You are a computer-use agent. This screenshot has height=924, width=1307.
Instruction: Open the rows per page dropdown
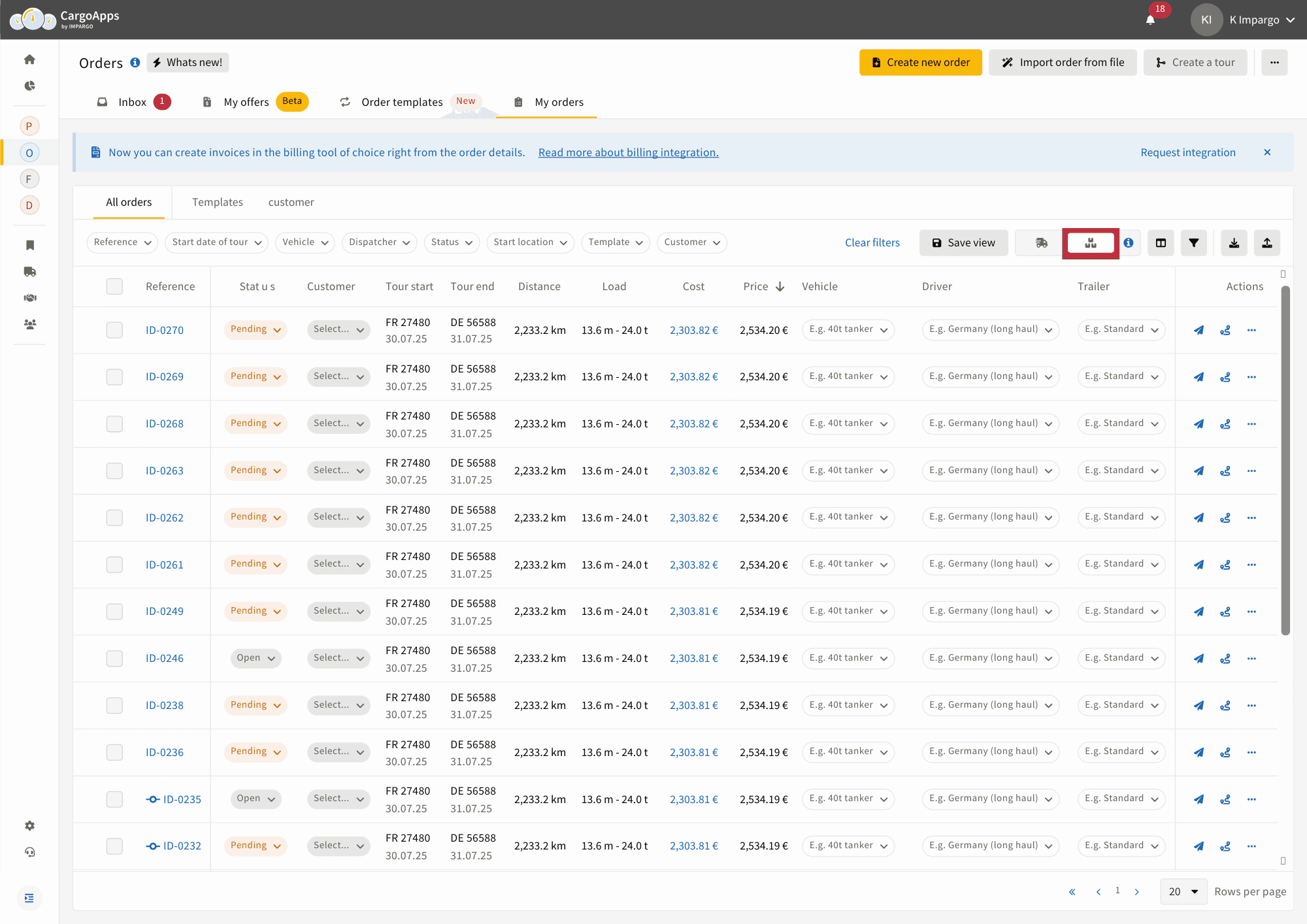pyautogui.click(x=1183, y=891)
